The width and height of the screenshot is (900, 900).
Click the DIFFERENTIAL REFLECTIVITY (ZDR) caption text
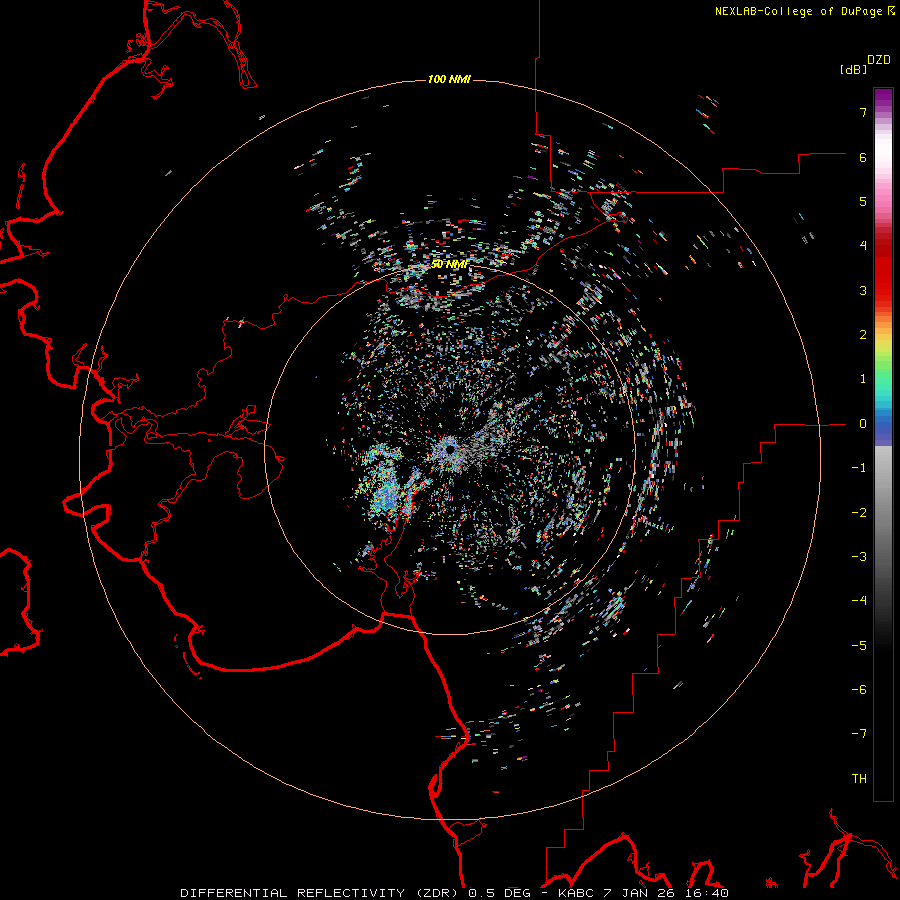coord(321,893)
